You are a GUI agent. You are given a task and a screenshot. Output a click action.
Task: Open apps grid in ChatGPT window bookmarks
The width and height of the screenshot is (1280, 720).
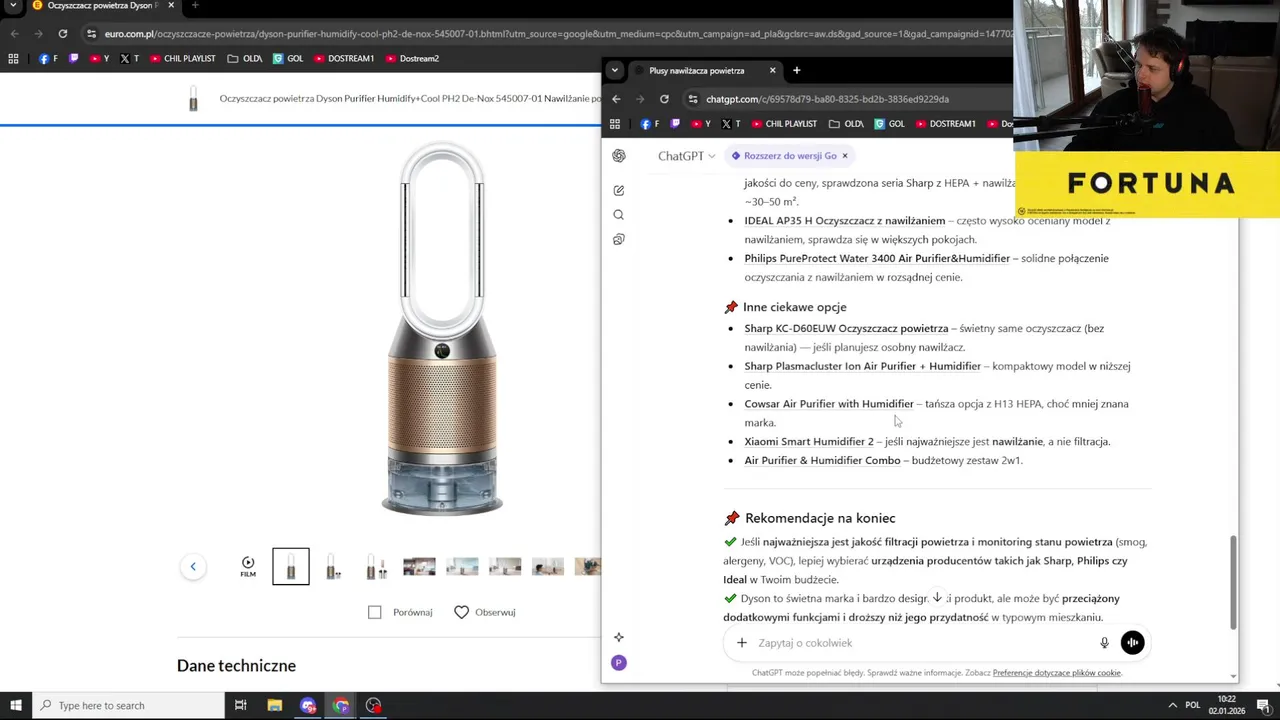click(615, 124)
